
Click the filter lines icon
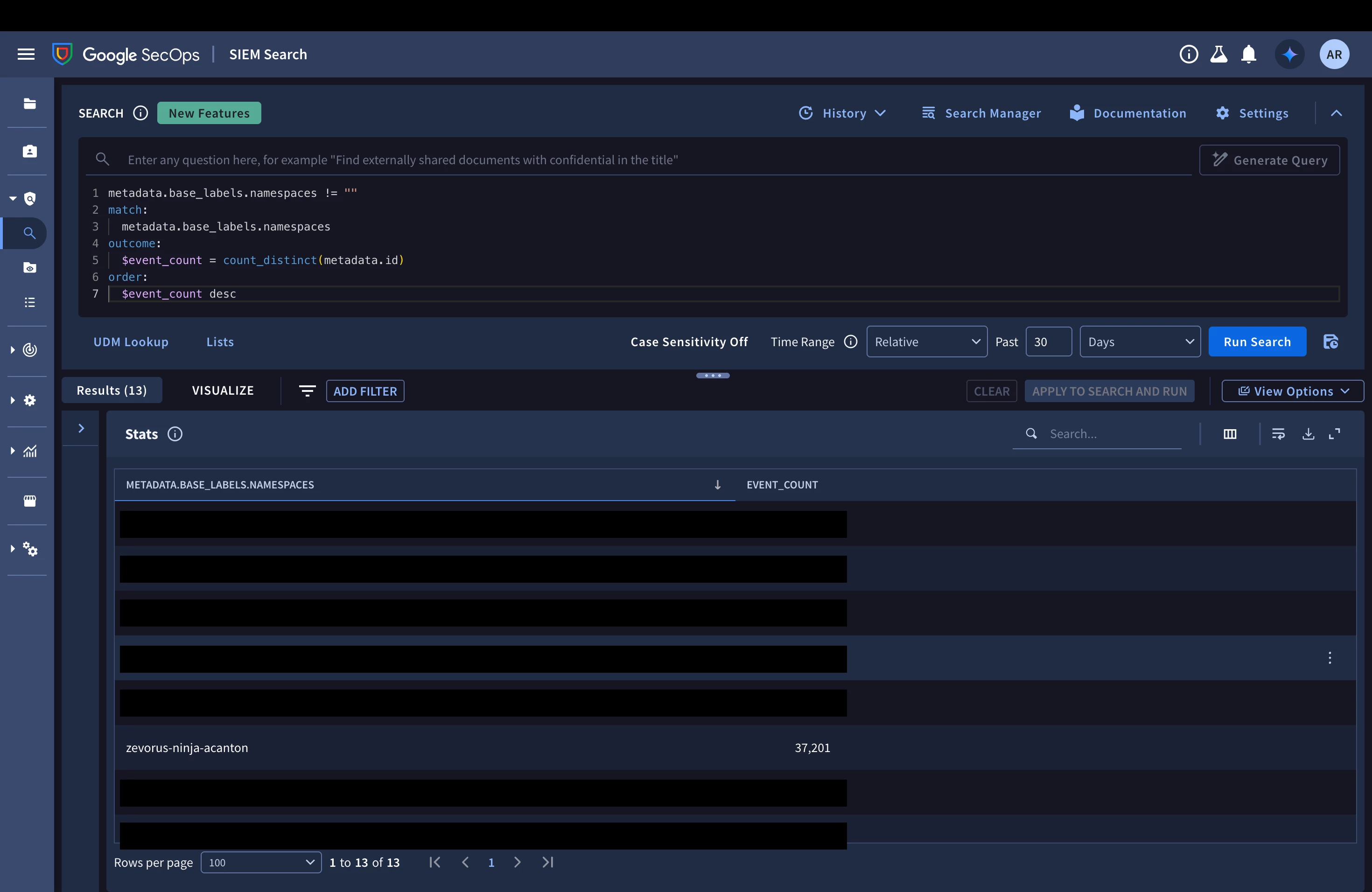tap(307, 390)
